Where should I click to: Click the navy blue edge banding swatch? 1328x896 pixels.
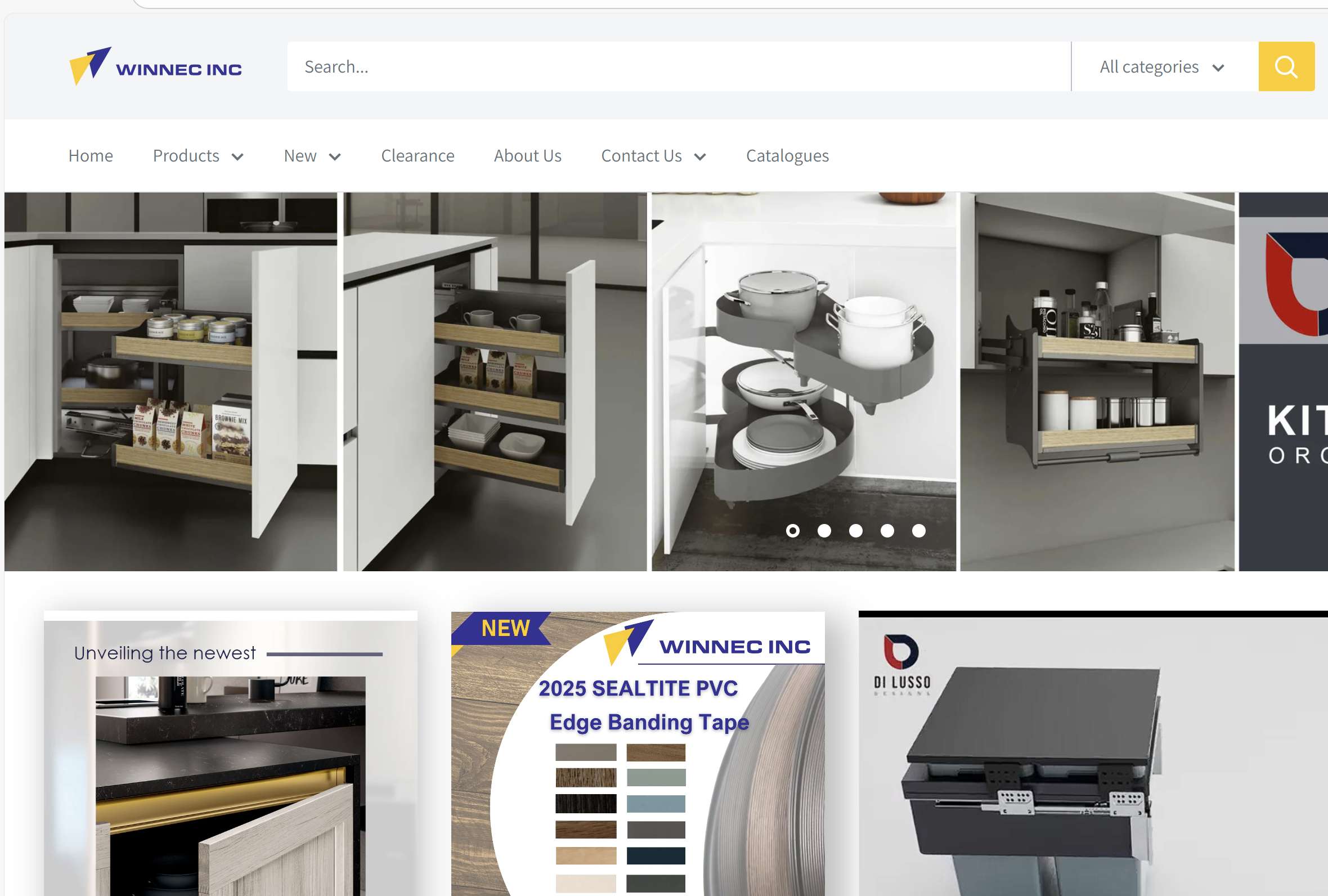(655, 855)
